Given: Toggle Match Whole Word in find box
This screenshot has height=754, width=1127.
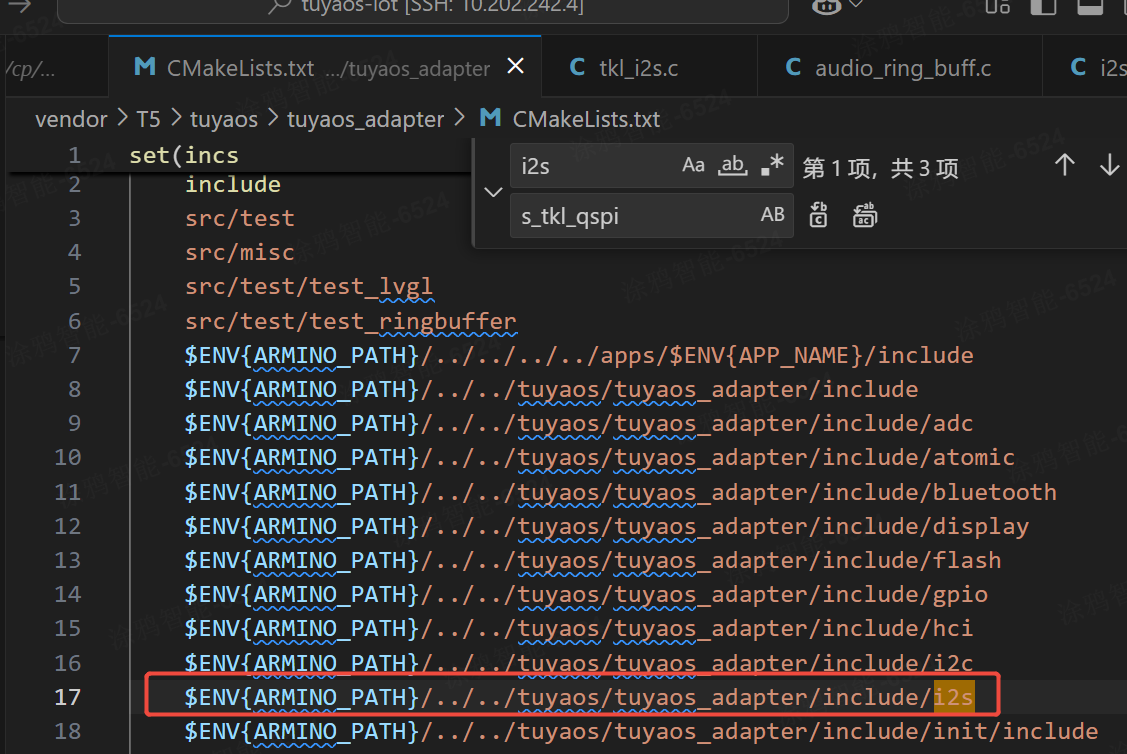Looking at the screenshot, I should pos(732,165).
